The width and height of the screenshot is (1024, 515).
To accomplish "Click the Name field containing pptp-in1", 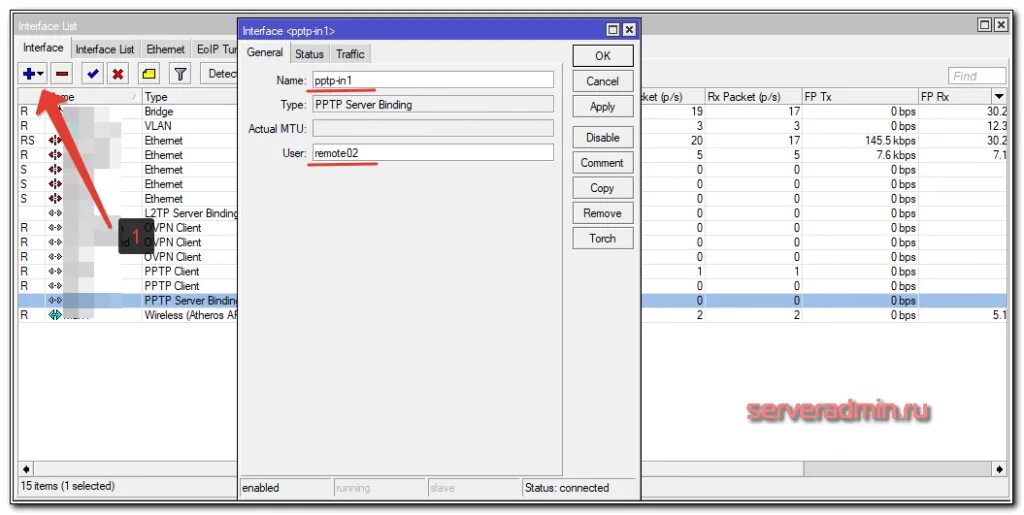I will point(433,80).
